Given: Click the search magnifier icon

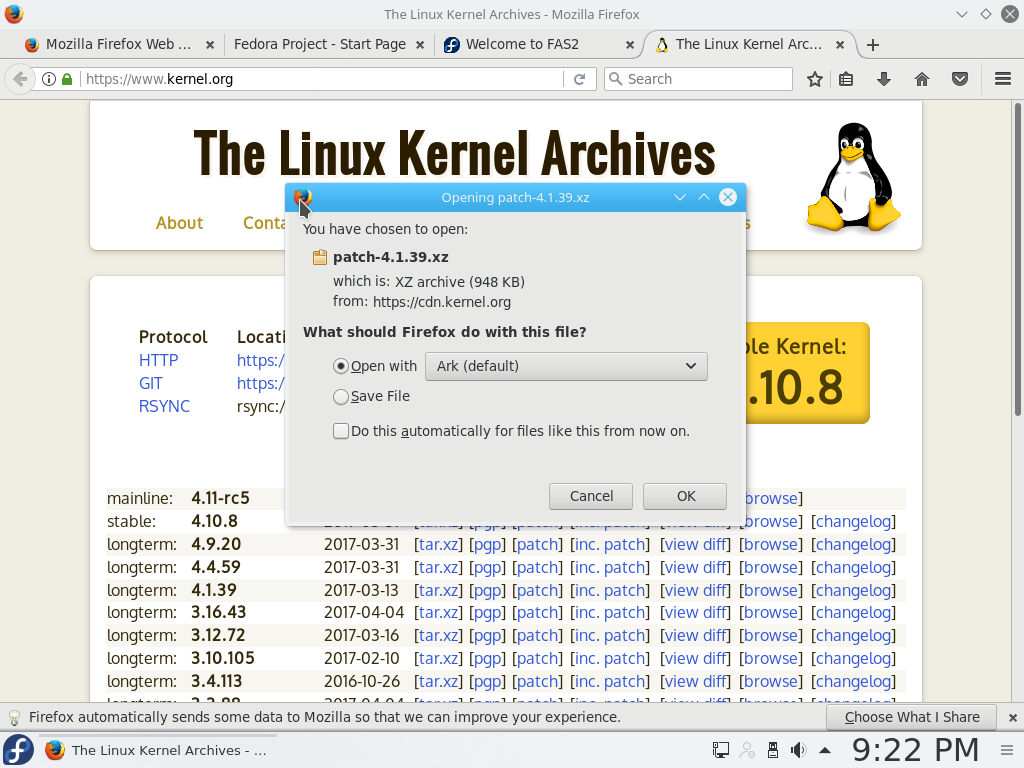Looking at the screenshot, I should point(615,79).
